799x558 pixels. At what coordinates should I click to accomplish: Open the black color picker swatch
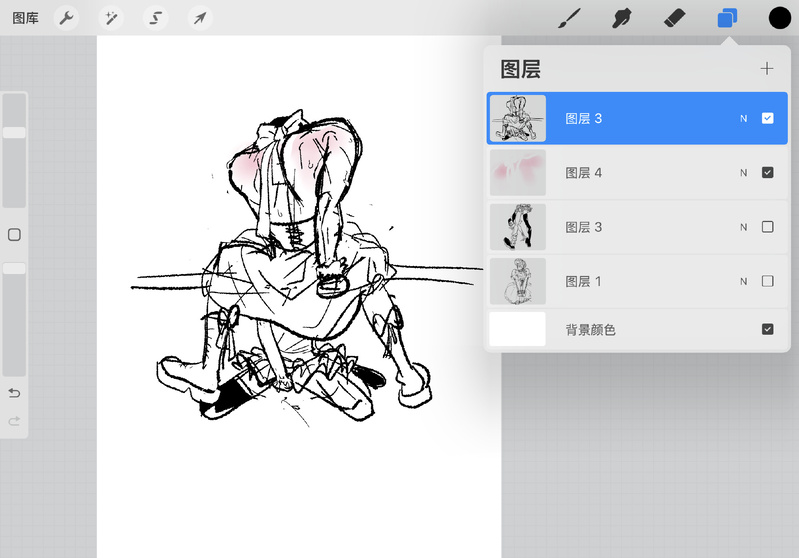coord(780,18)
